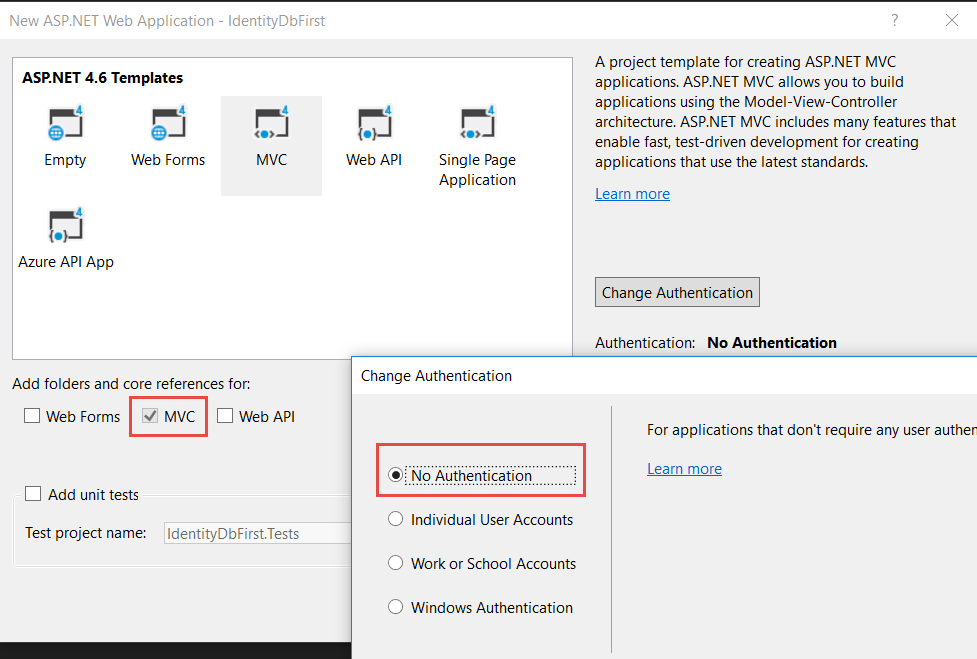Click 'Add folders and core references for:' label

pyautogui.click(x=131, y=384)
